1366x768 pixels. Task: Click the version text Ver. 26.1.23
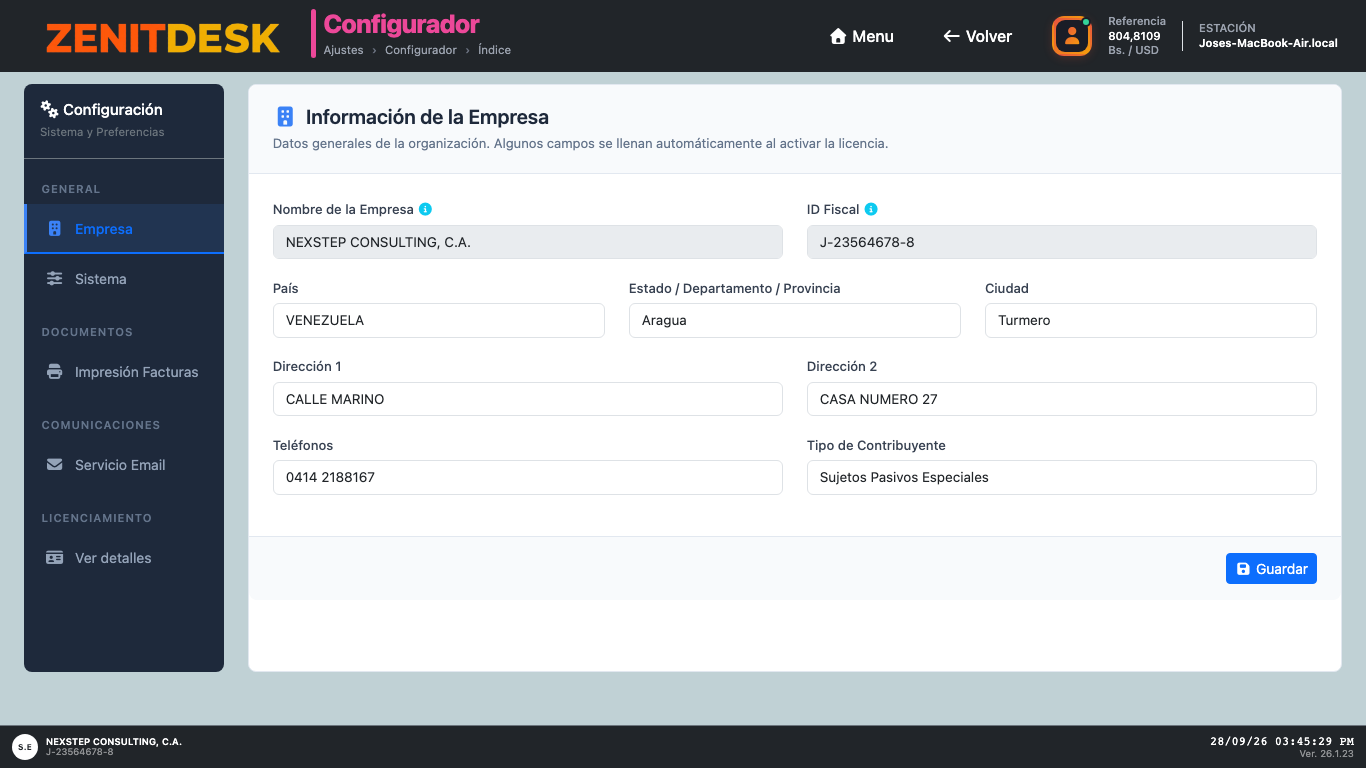pyautogui.click(x=1326, y=754)
